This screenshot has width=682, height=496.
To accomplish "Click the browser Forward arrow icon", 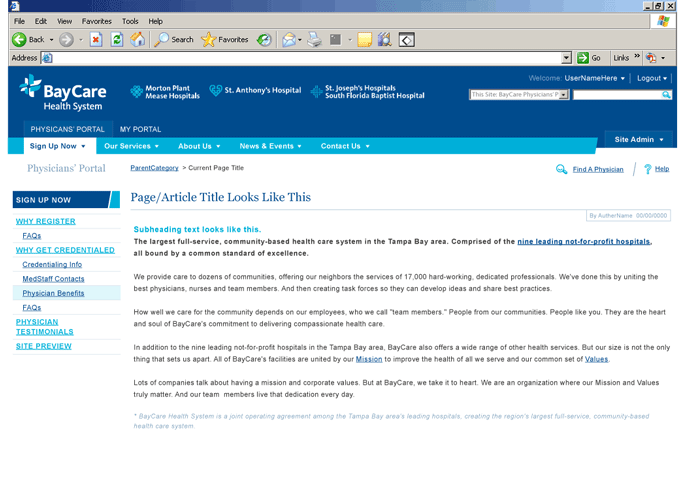I will click(x=66, y=40).
